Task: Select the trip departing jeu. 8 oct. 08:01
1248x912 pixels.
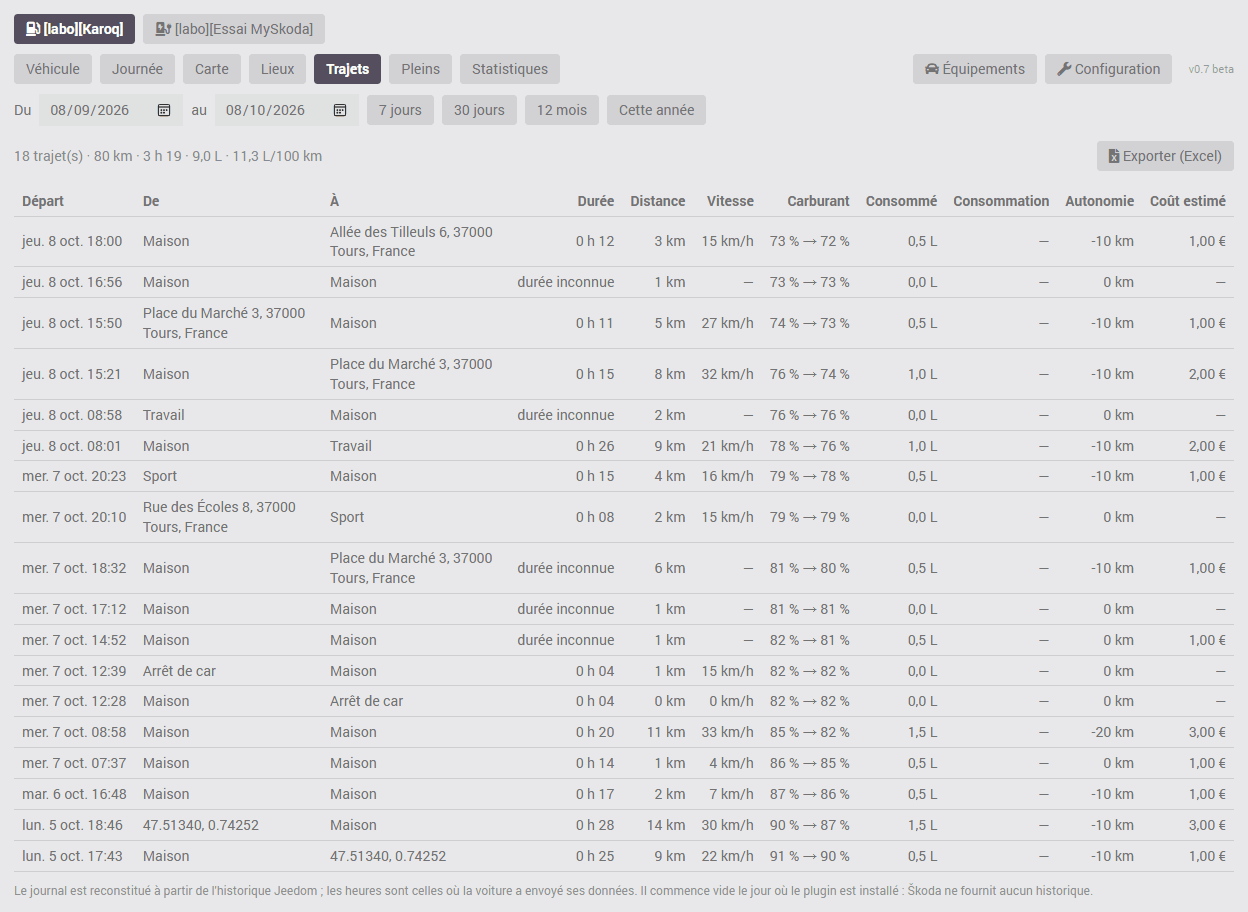Action: (624, 446)
